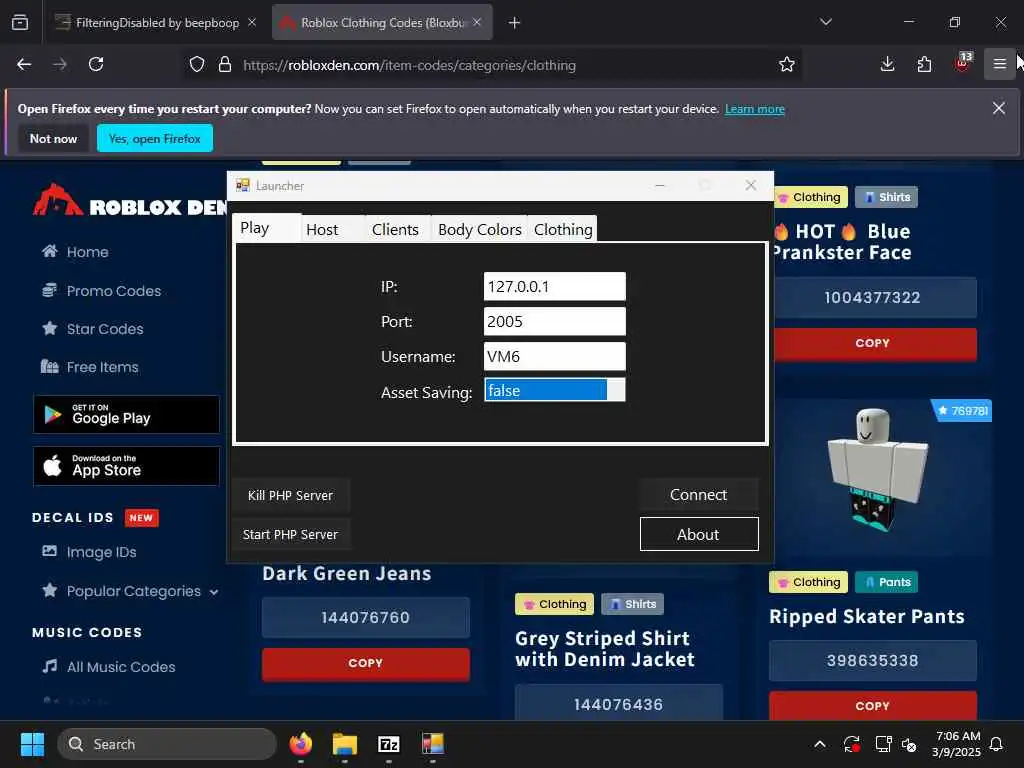Open a new Firefox tab
The image size is (1024, 768).
point(515,23)
